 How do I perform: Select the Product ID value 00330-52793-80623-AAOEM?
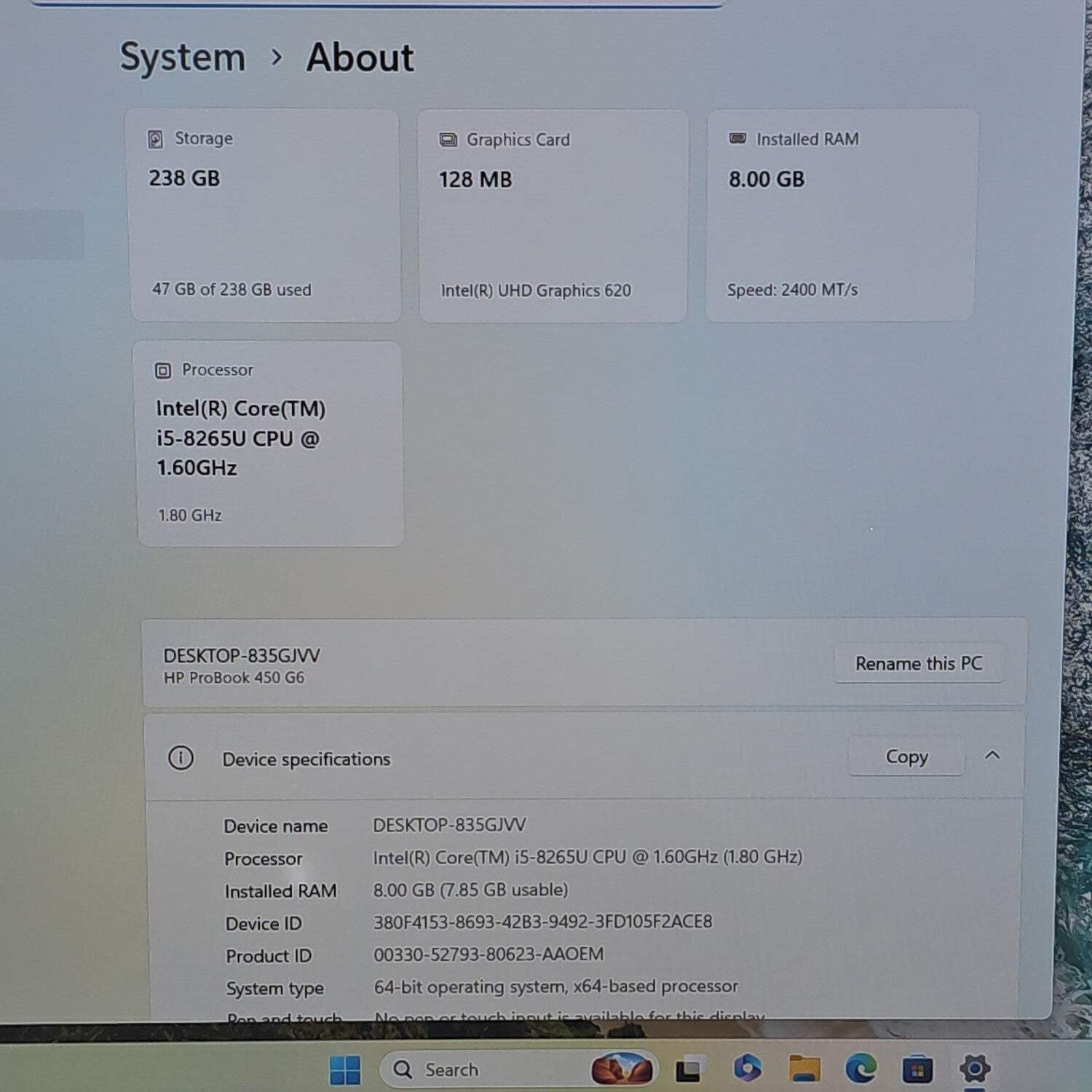(x=488, y=954)
